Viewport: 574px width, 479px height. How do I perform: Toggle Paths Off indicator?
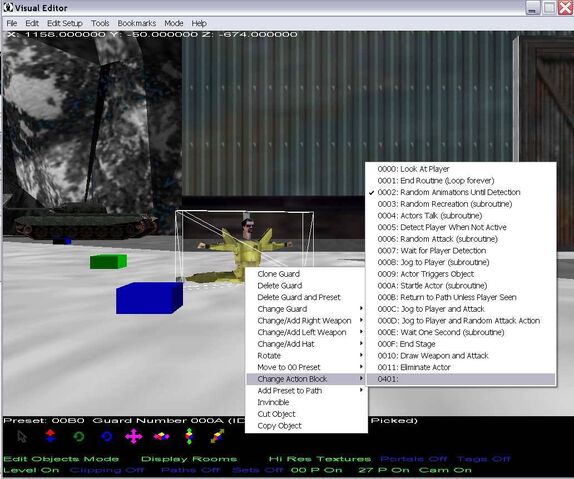[x=190, y=470]
